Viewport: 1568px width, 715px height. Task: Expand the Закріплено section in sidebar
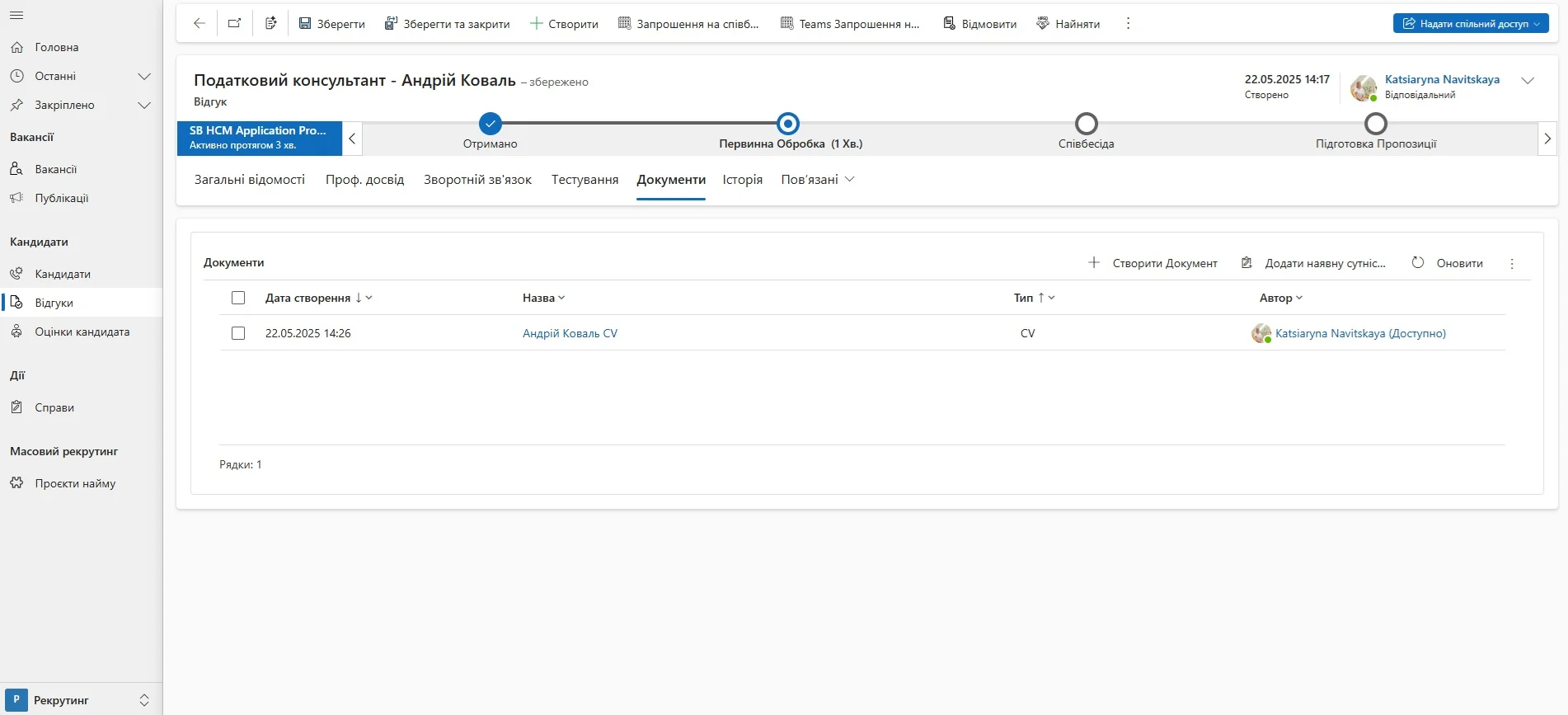pyautogui.click(x=144, y=105)
